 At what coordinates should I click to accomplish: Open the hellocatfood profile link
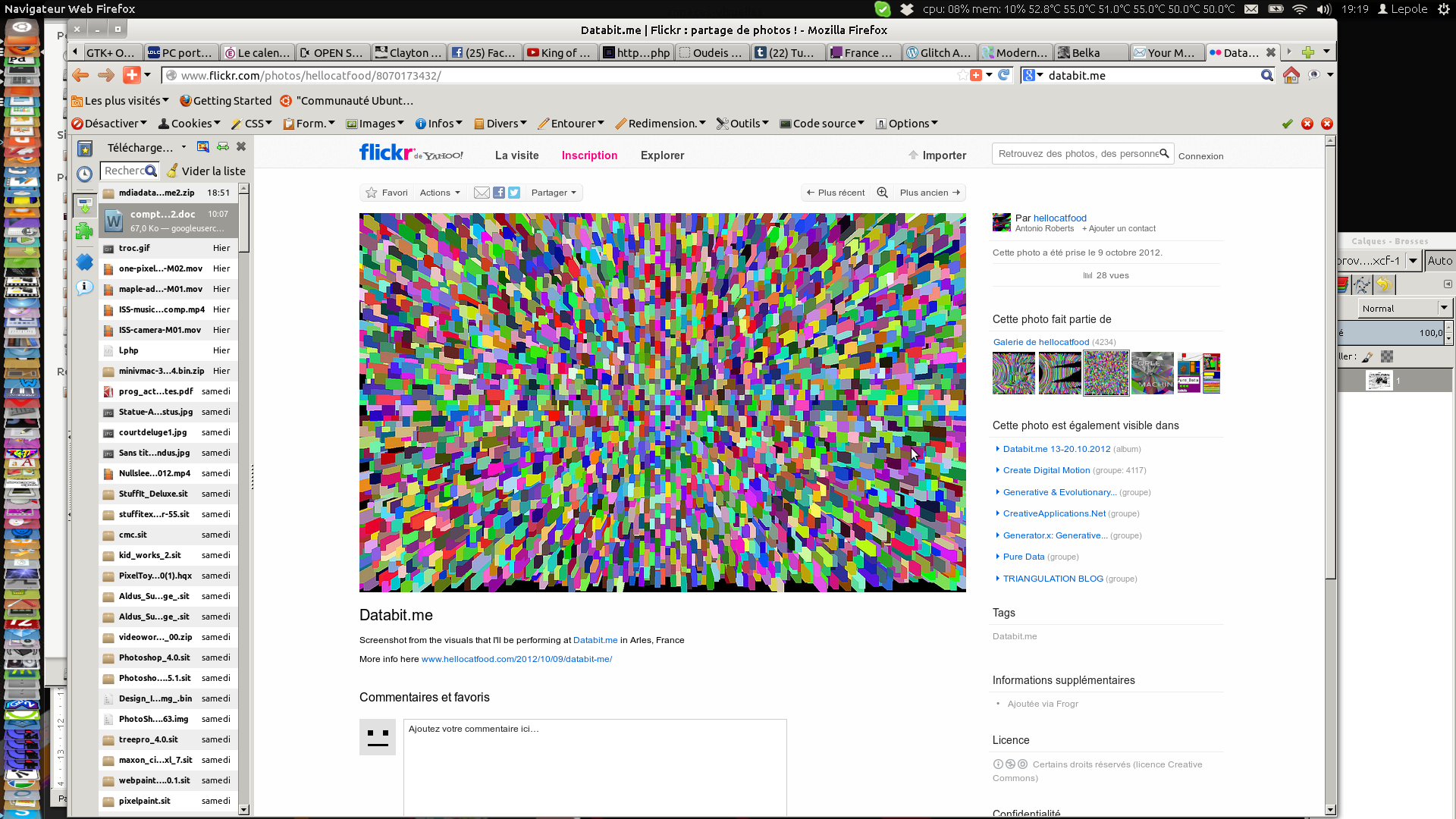(1059, 218)
